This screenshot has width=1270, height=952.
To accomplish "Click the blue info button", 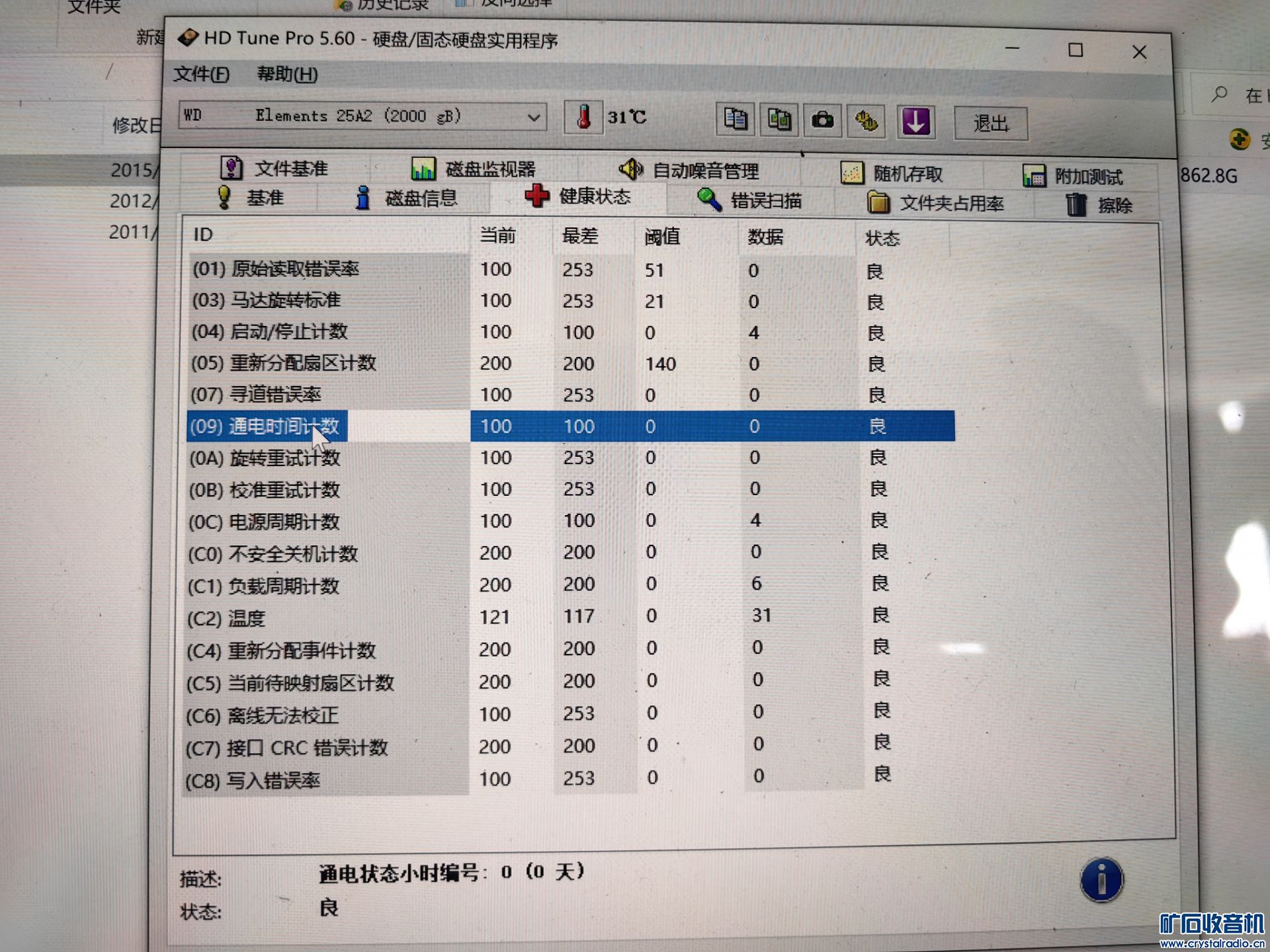I will point(1101,880).
